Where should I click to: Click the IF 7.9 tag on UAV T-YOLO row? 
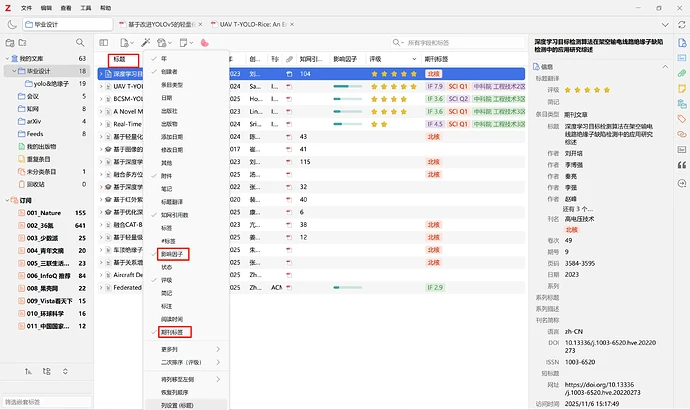[435, 87]
